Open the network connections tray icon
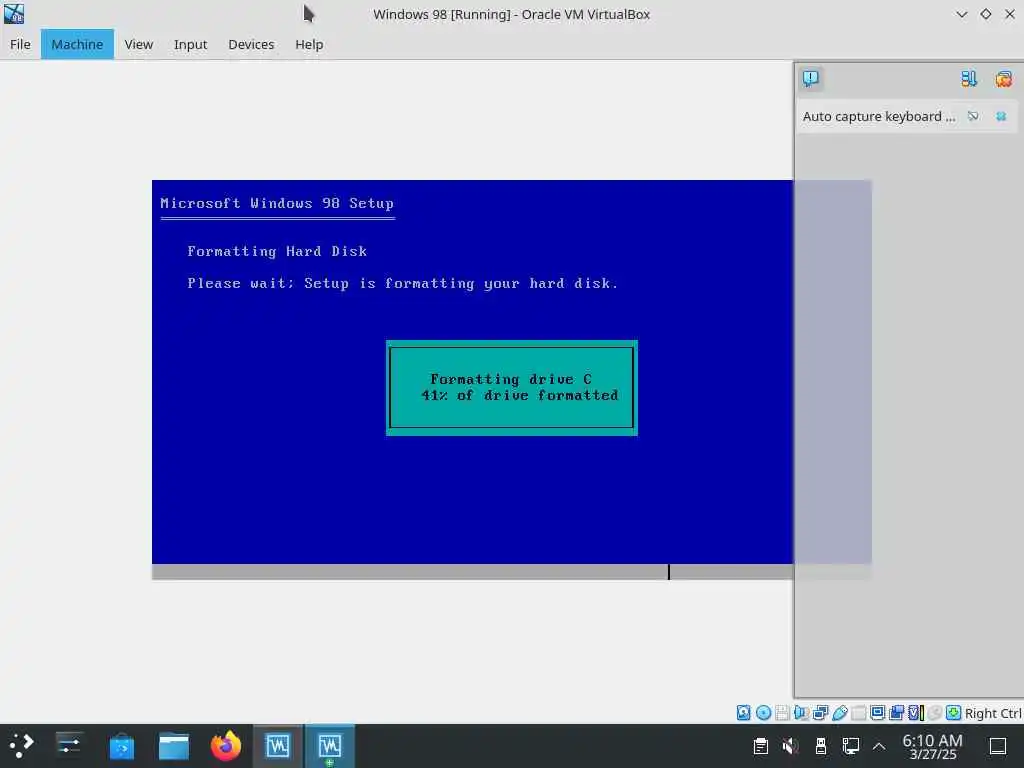This screenshot has height=768, width=1024. (850, 745)
